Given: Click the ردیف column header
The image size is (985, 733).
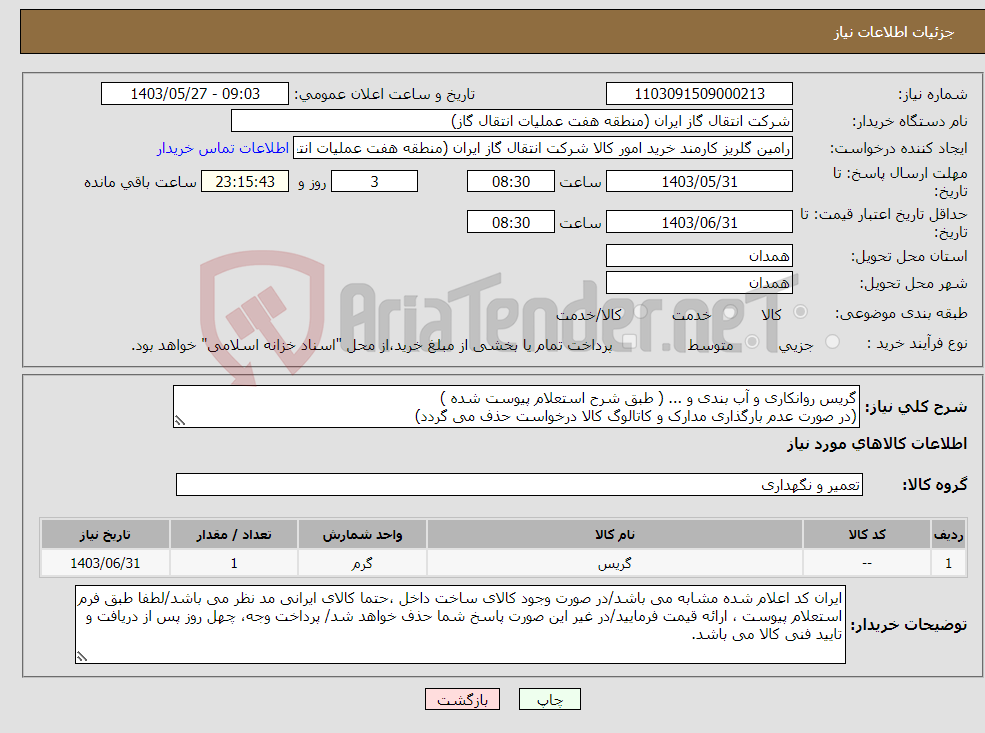Looking at the screenshot, I should pyautogui.click(x=949, y=535).
